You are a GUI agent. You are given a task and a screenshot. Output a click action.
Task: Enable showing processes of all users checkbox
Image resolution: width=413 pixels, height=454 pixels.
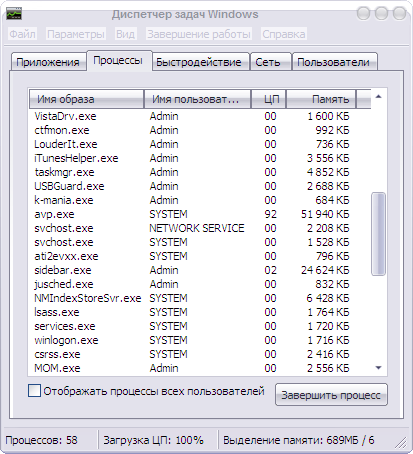tap(34, 390)
